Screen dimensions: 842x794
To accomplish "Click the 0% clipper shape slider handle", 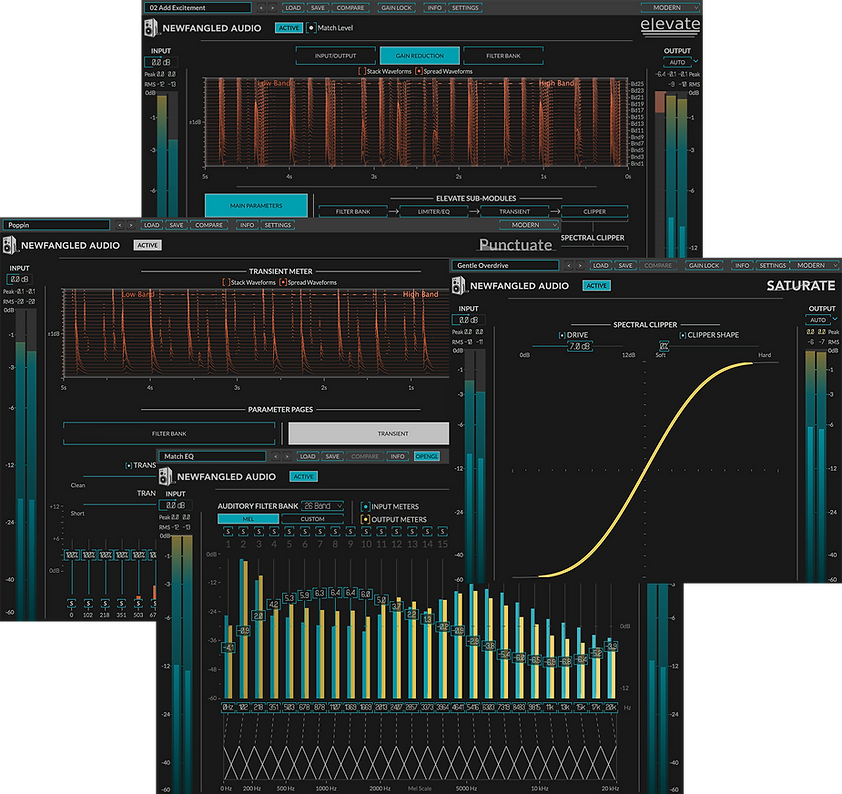I will tap(664, 346).
